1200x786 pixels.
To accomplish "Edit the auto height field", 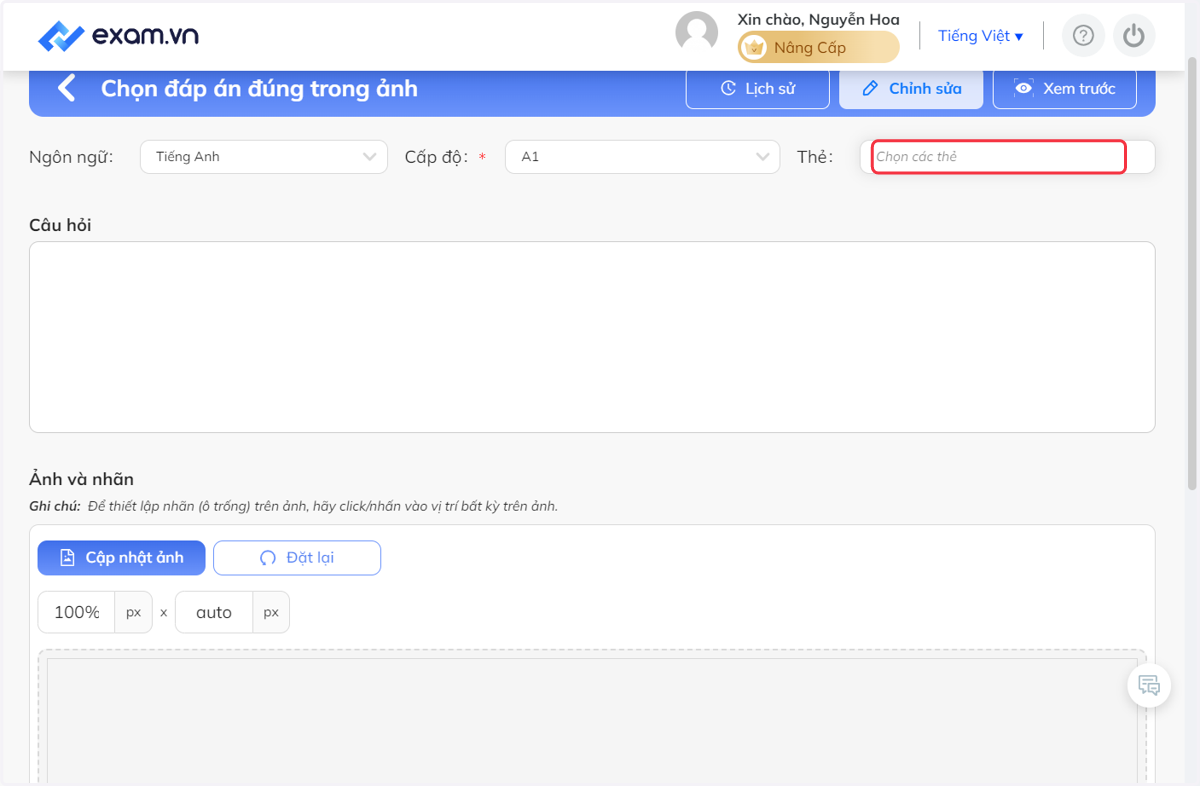I will click(214, 612).
